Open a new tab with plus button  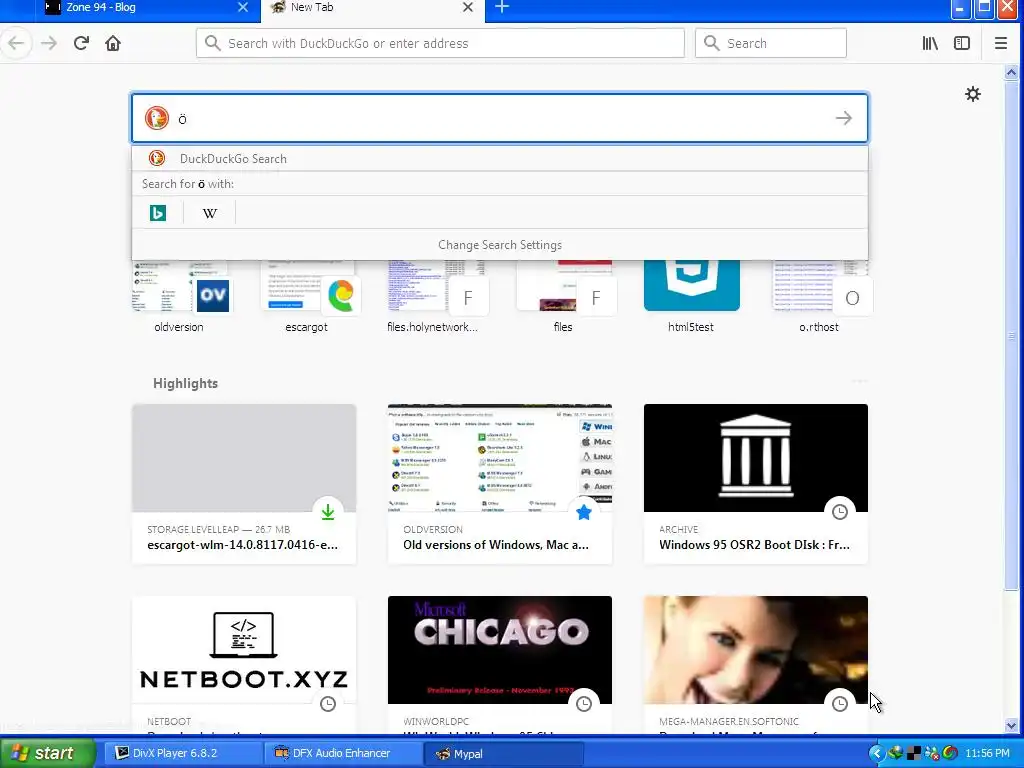(x=502, y=7)
